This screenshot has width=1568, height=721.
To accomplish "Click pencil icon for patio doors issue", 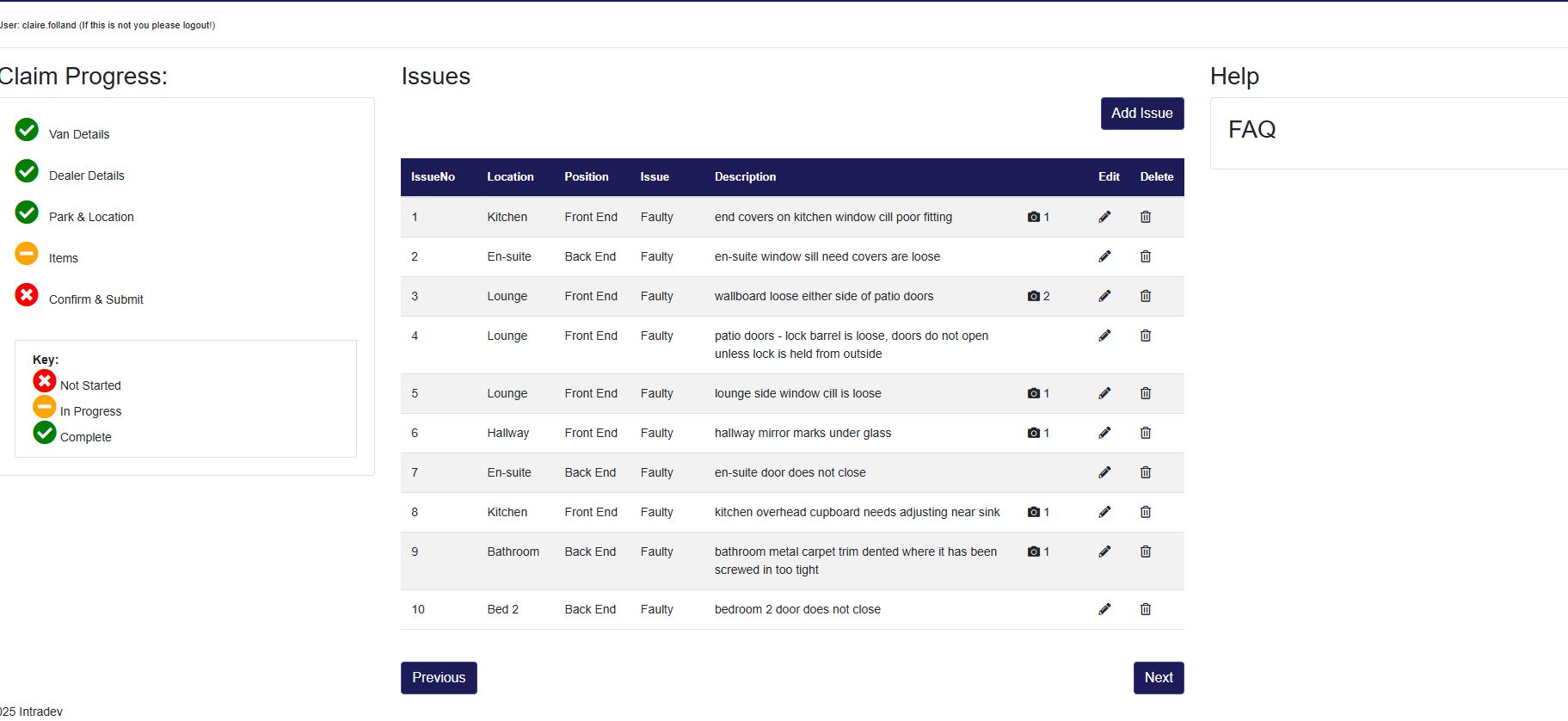I will point(1104,336).
